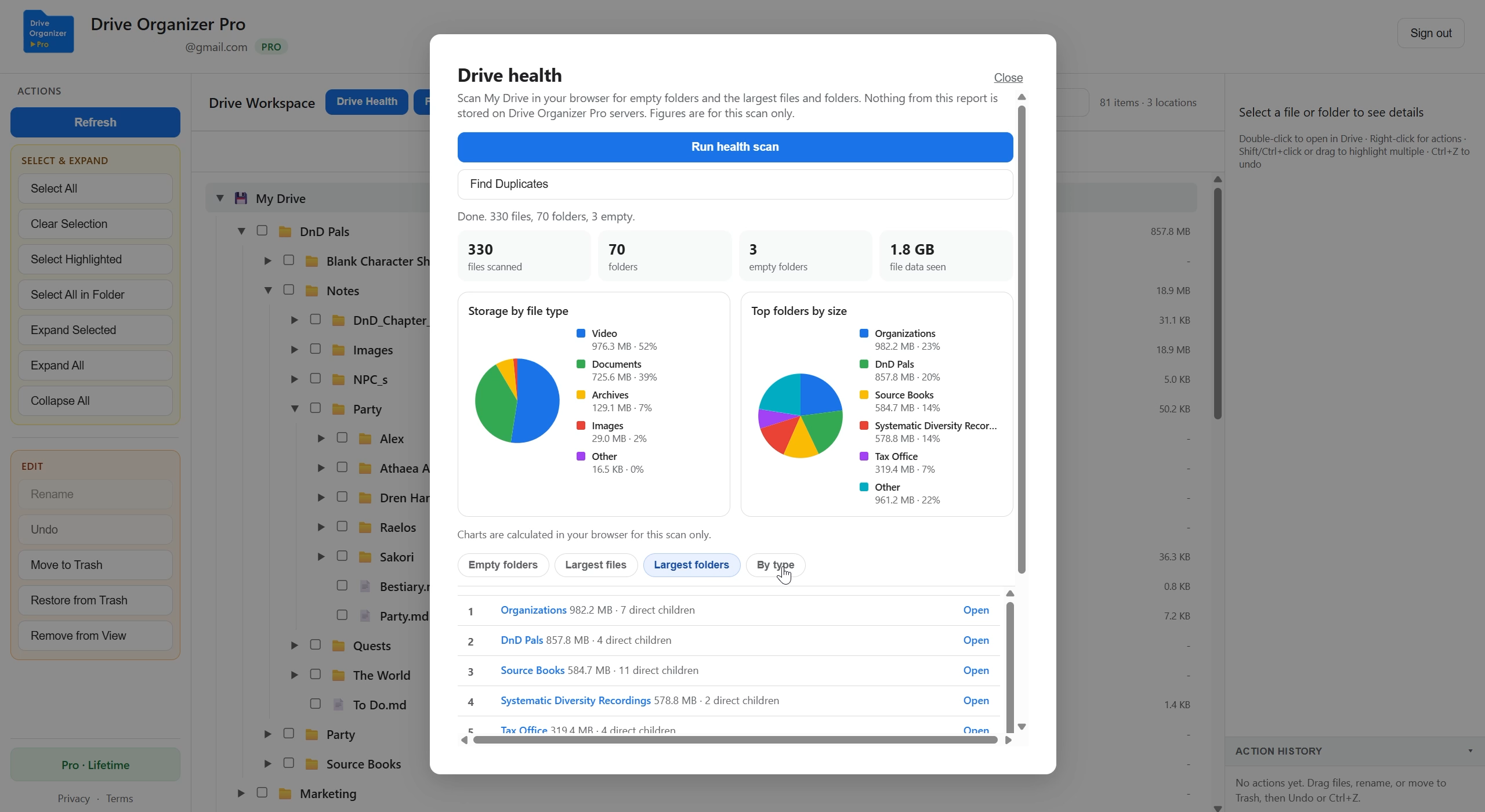Collapse the Action History panel arrow
The width and height of the screenshot is (1485, 812).
[1470, 751]
